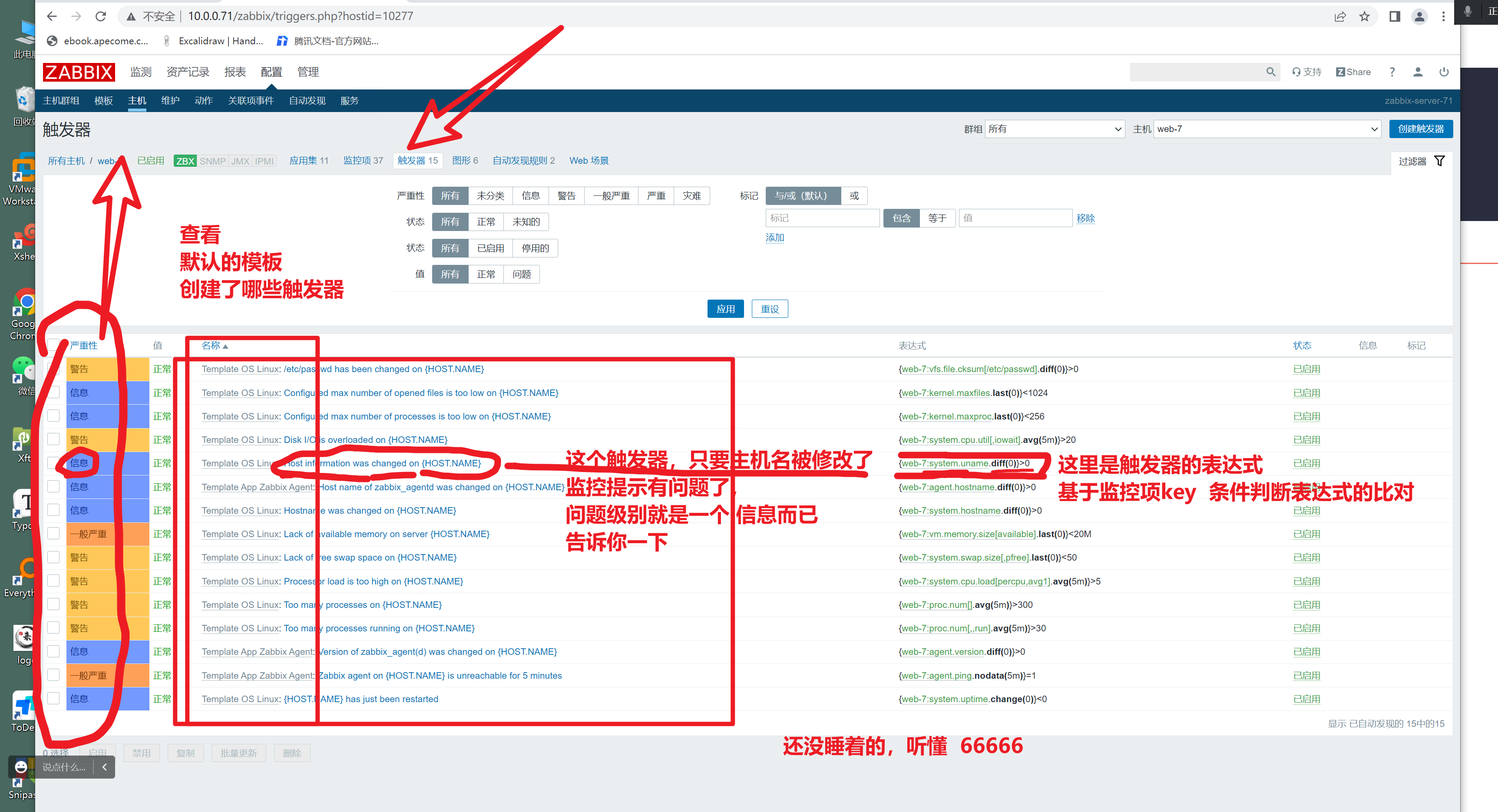Reload the Zabbix triggers page
1498x812 pixels.
coord(101,16)
